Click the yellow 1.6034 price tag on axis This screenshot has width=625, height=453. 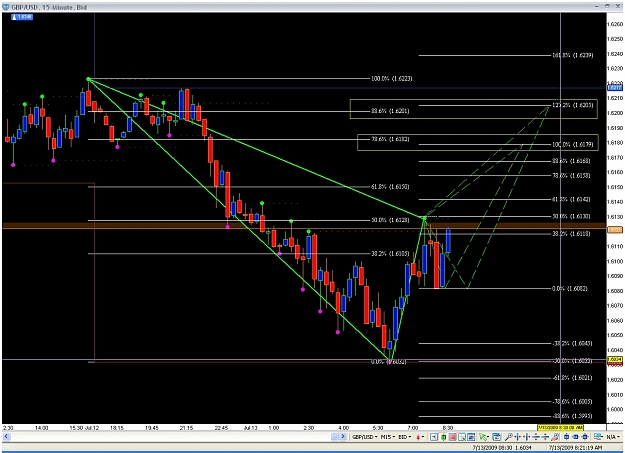click(x=614, y=359)
